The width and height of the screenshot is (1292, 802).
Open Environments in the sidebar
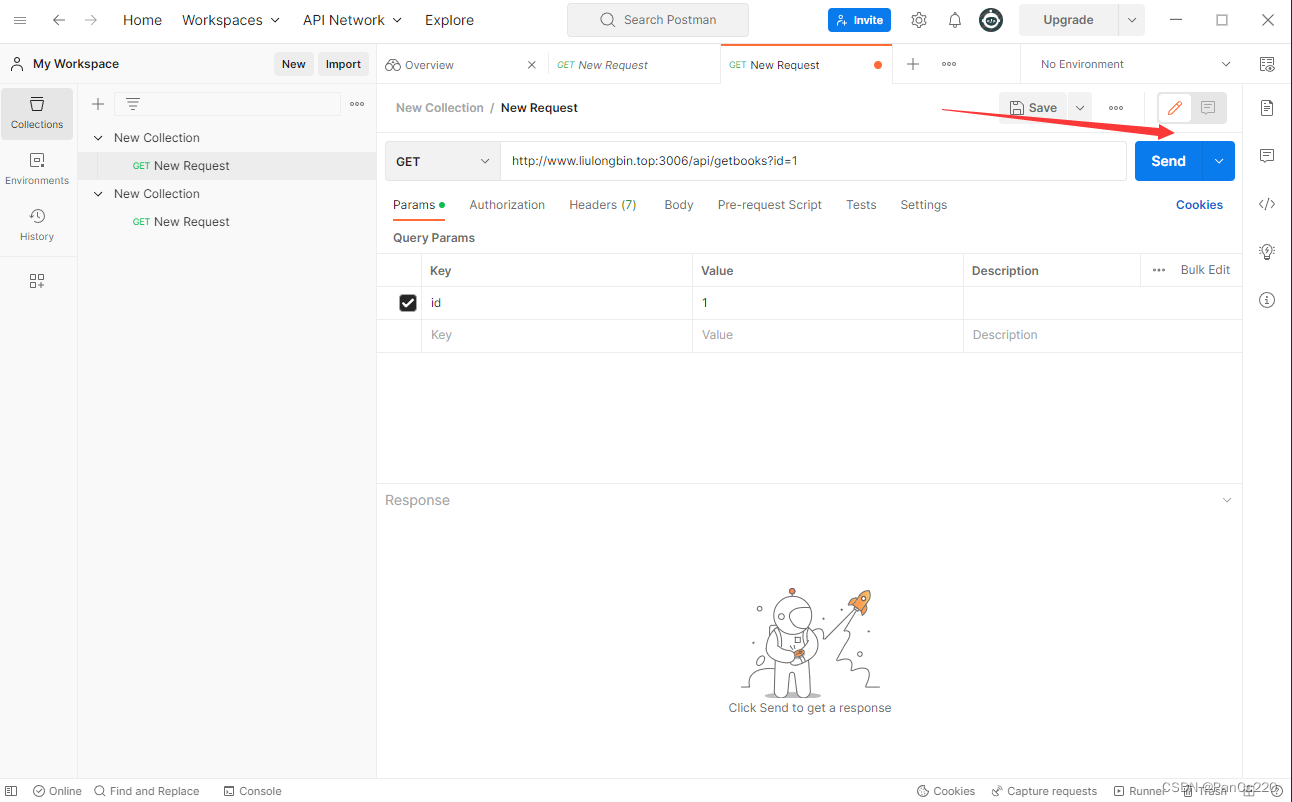point(37,169)
